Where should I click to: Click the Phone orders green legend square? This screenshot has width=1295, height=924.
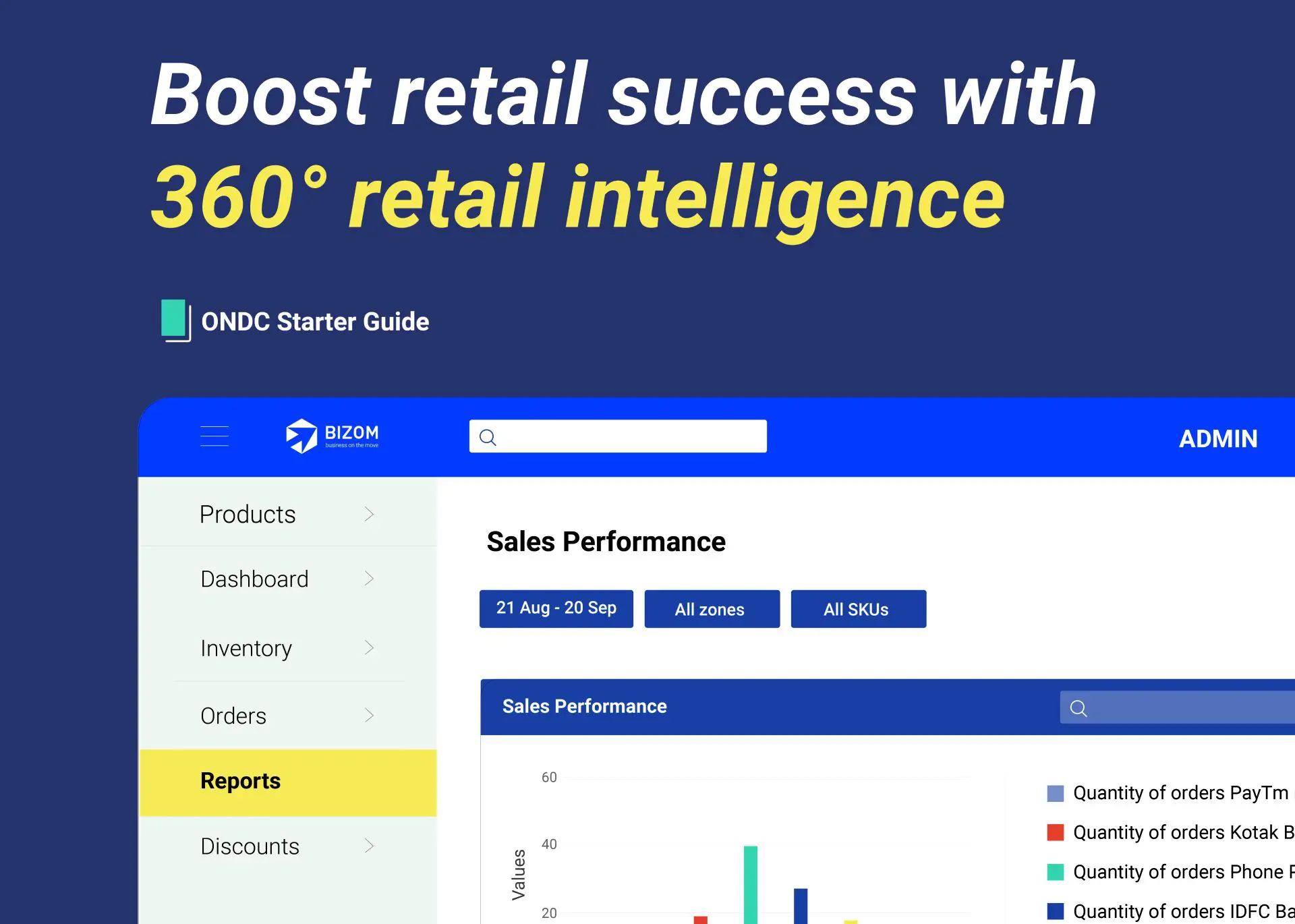(x=1055, y=872)
